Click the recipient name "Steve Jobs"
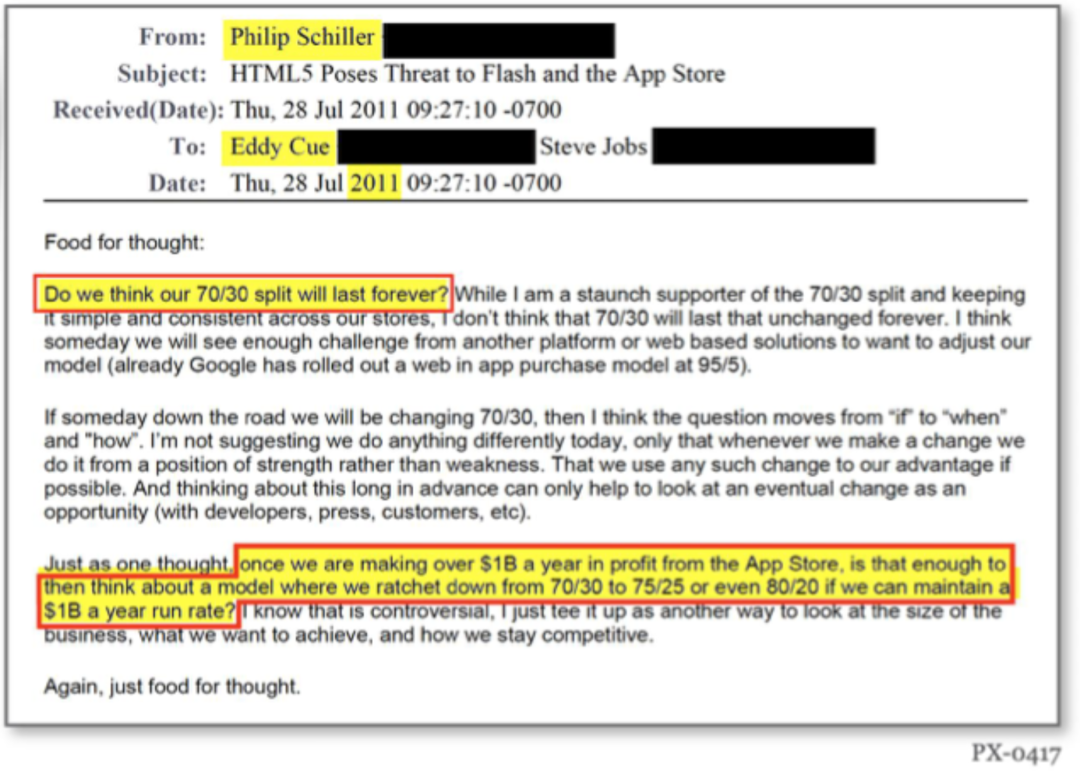Viewport: 1080px width, 774px height. [x=593, y=147]
